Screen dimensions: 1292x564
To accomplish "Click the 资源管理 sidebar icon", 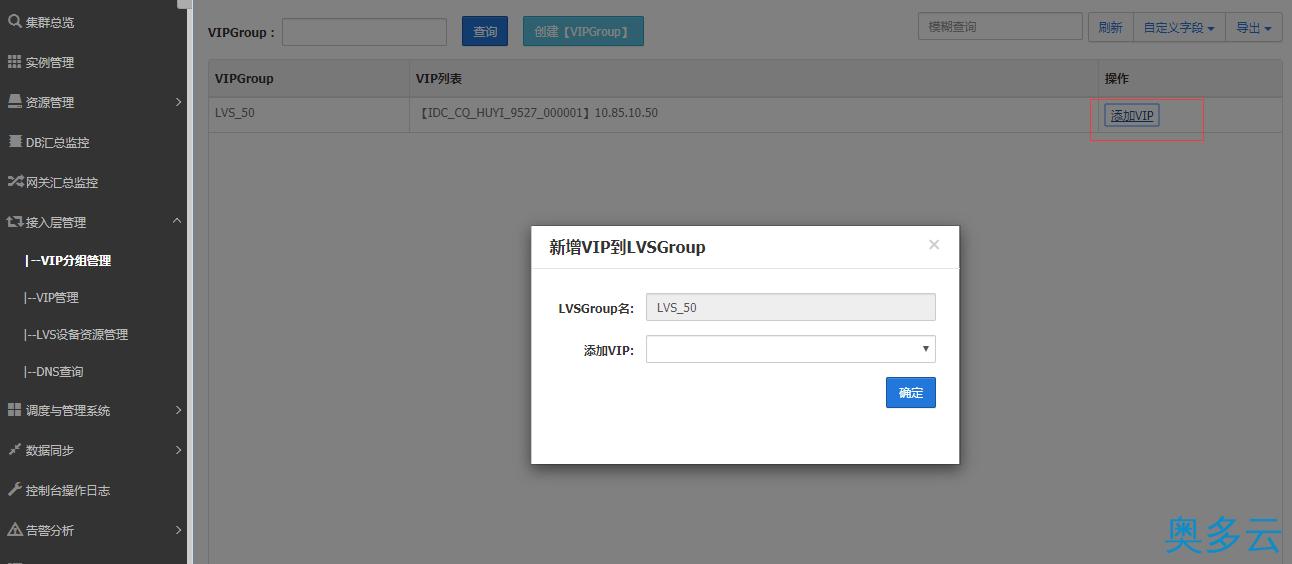I will pyautogui.click(x=15, y=102).
